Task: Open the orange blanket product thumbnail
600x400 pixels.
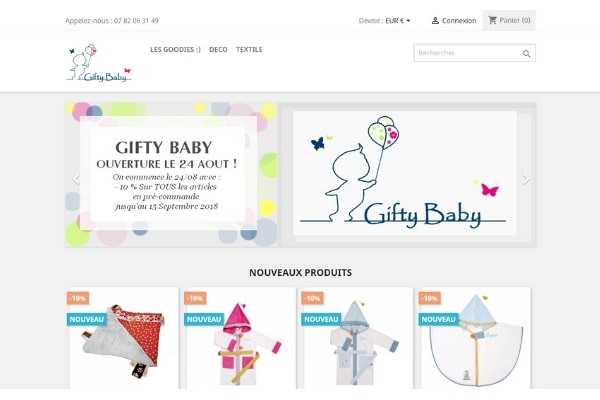Action: click(124, 338)
